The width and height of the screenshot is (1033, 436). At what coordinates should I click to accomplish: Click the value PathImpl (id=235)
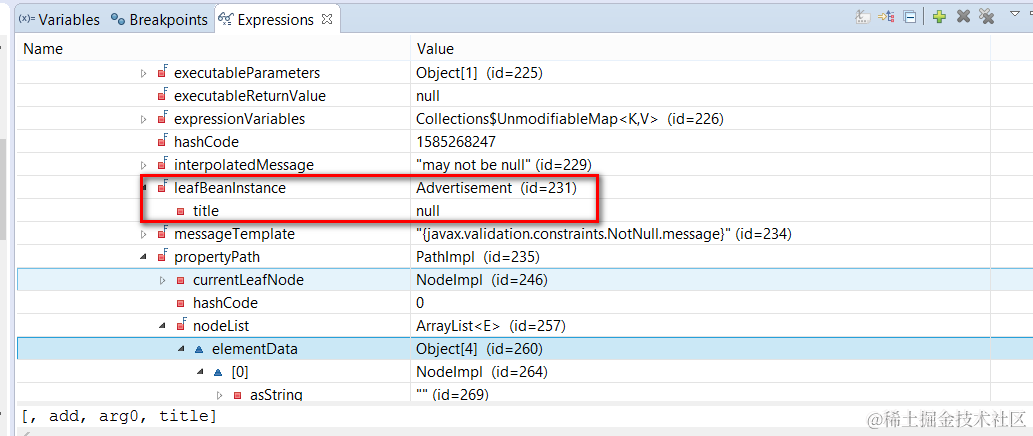tap(478, 257)
